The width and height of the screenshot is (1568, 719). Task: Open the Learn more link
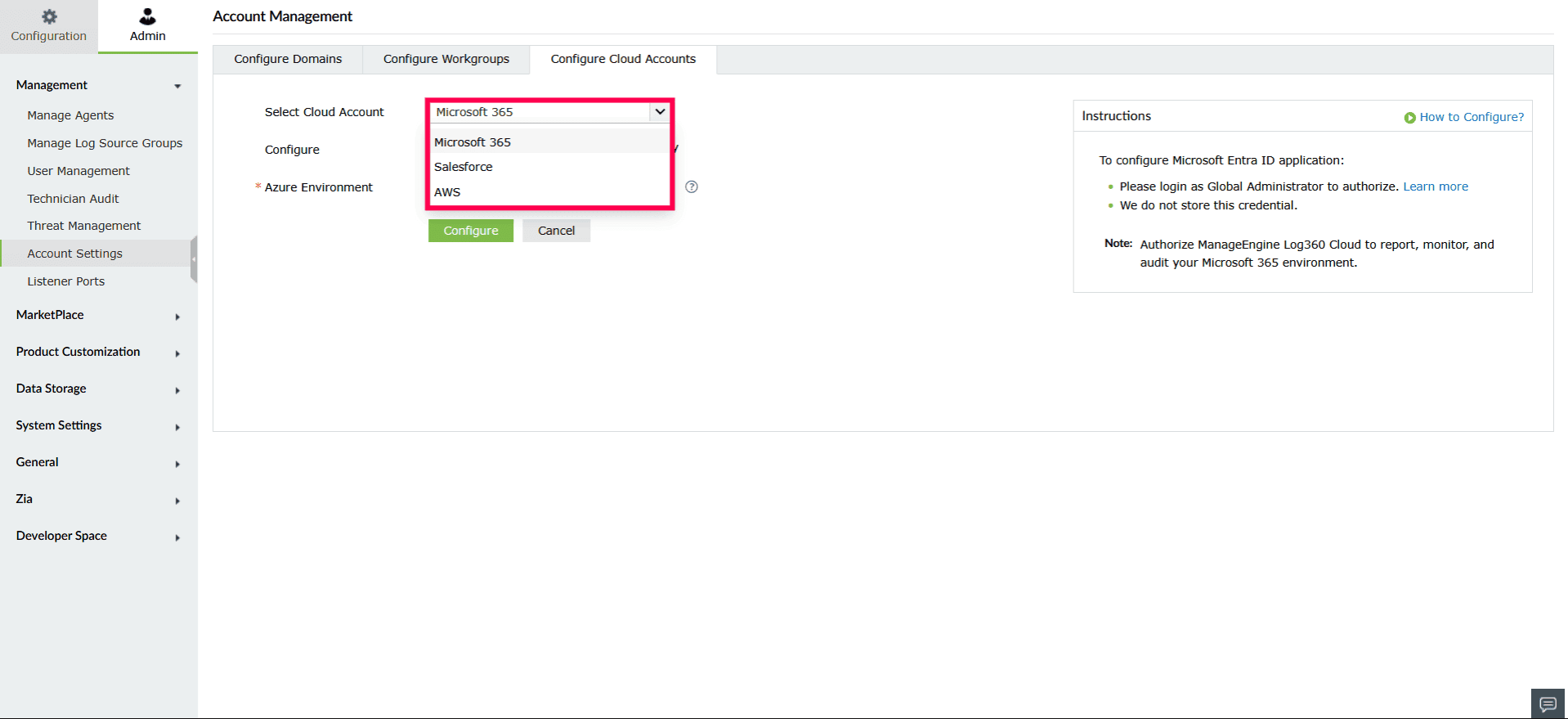(x=1436, y=186)
